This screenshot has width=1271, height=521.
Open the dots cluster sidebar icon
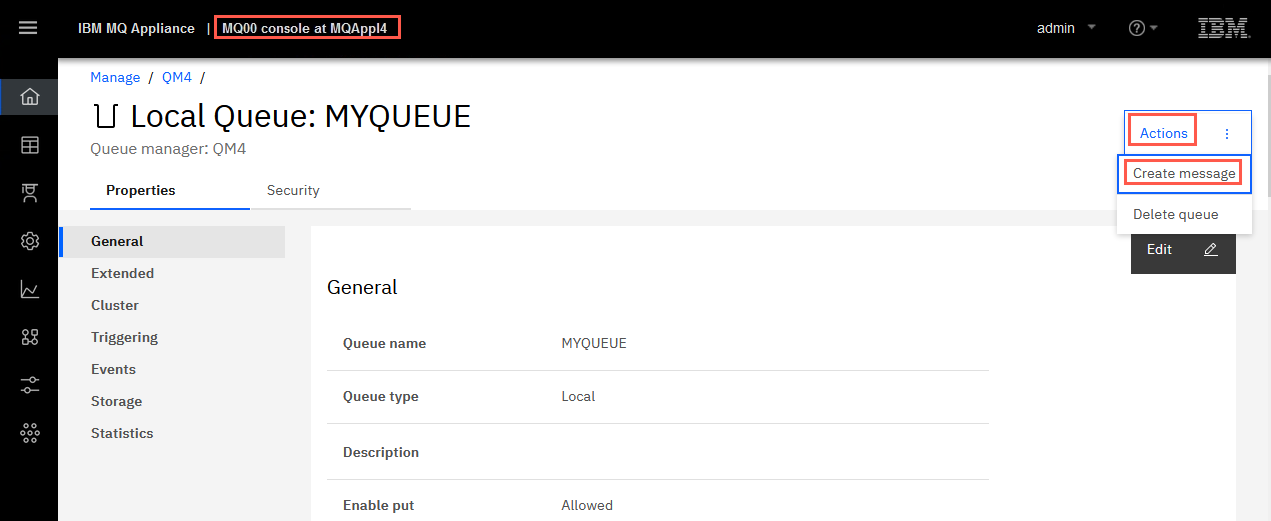(29, 432)
